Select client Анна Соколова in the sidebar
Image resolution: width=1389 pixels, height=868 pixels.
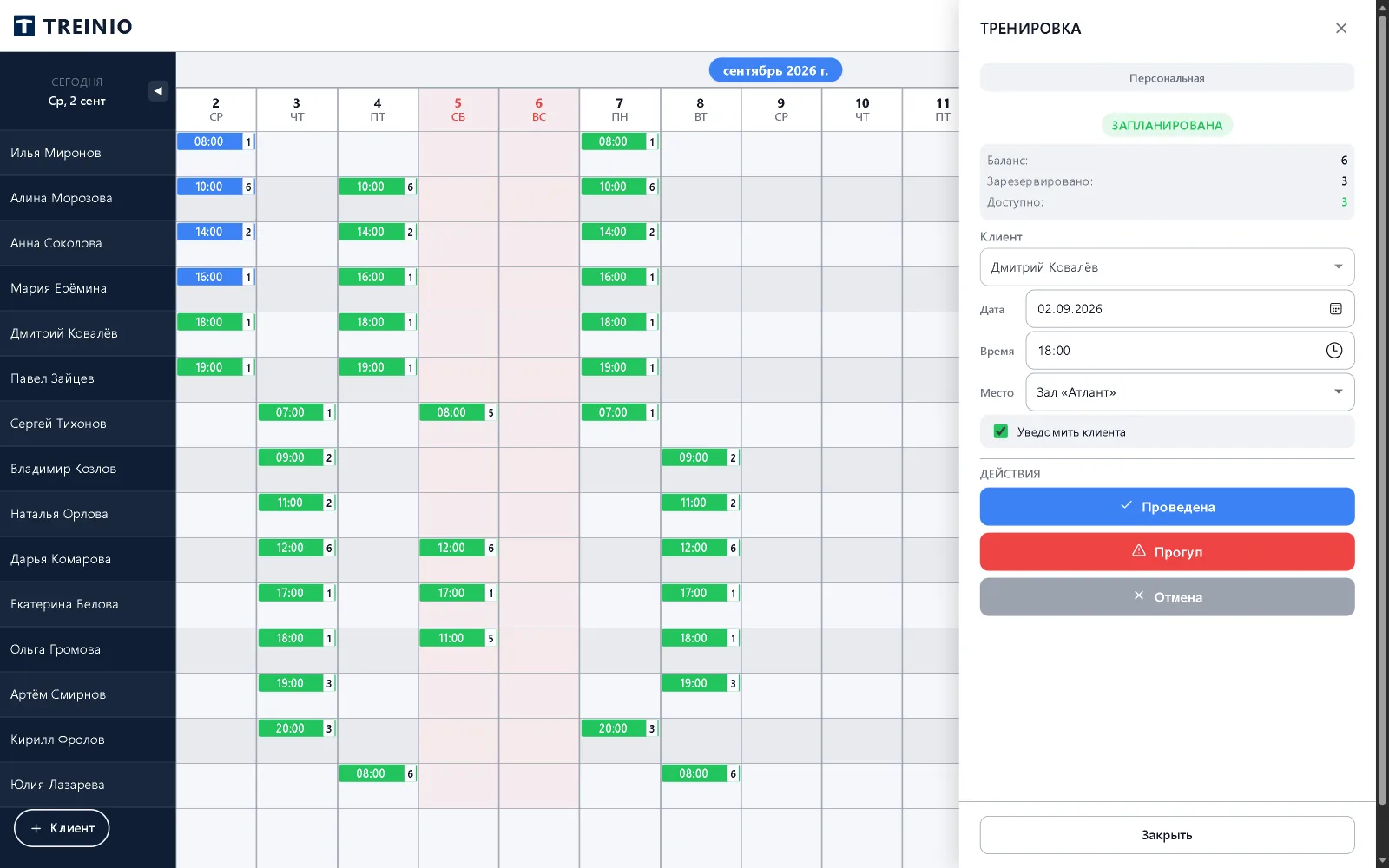point(88,243)
